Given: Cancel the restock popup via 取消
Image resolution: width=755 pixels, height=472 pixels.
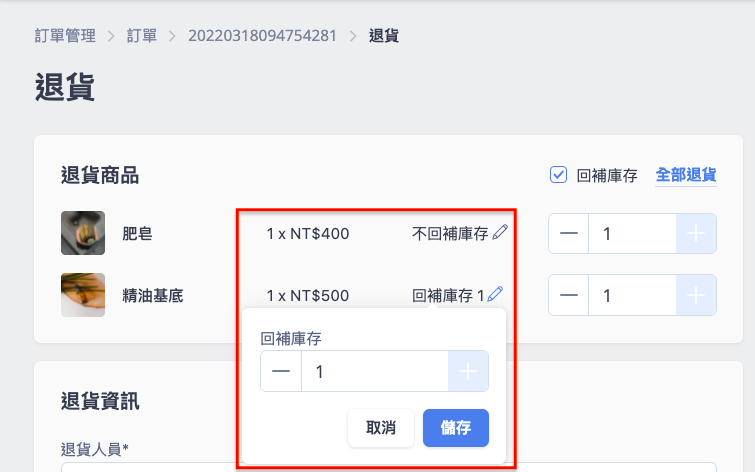Looking at the screenshot, I should pos(381,428).
